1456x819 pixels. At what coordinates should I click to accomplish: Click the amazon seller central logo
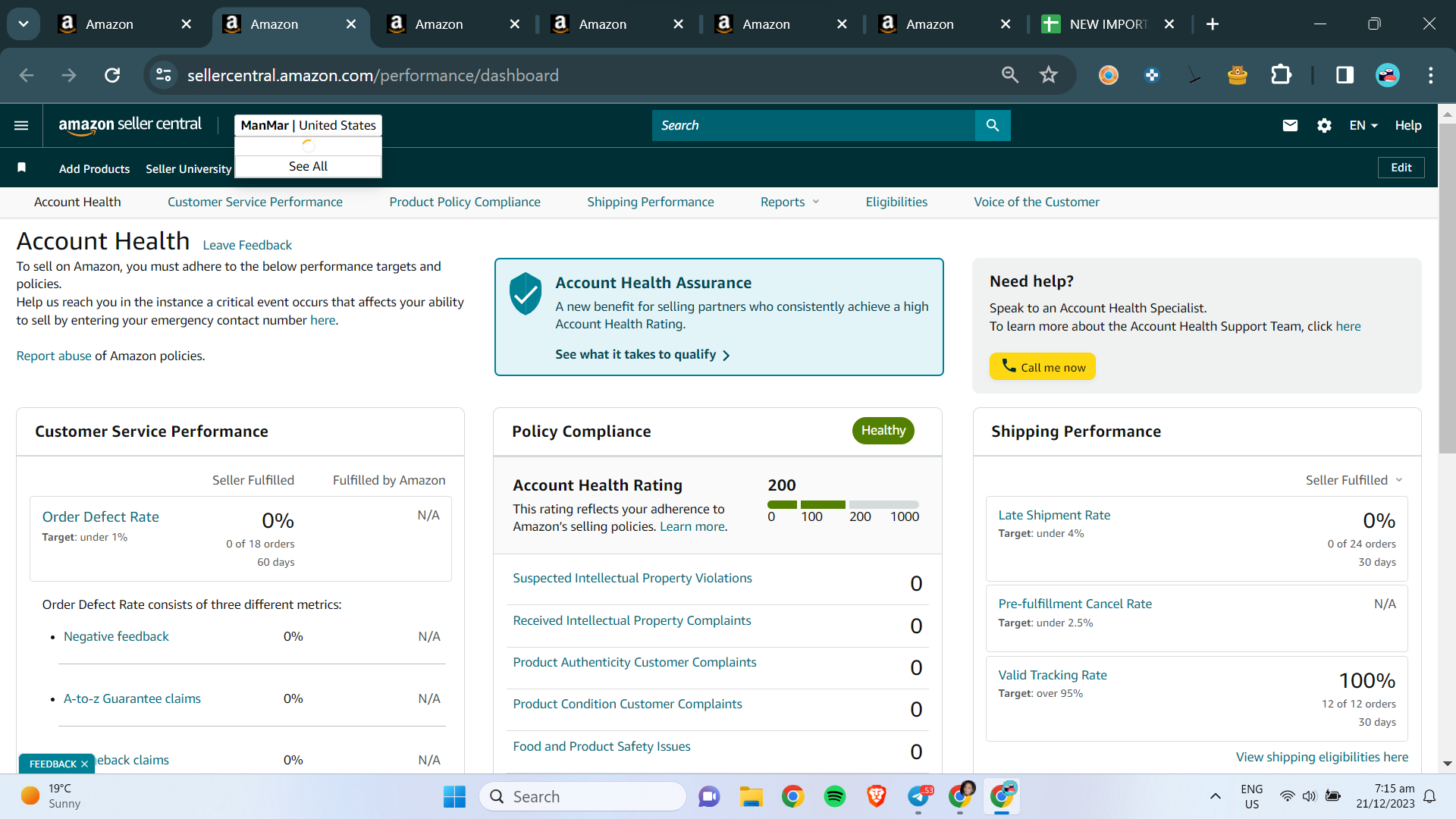(x=130, y=125)
